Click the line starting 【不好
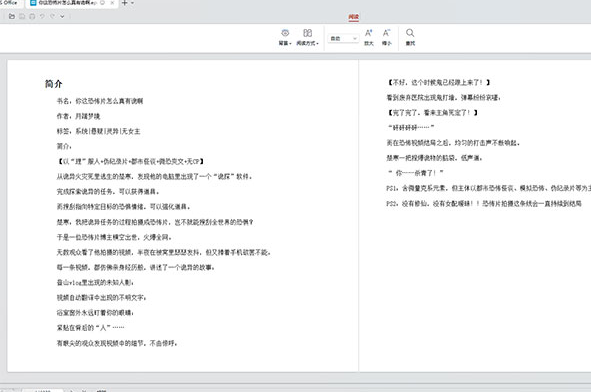This screenshot has height=392, width=591. click(439, 82)
